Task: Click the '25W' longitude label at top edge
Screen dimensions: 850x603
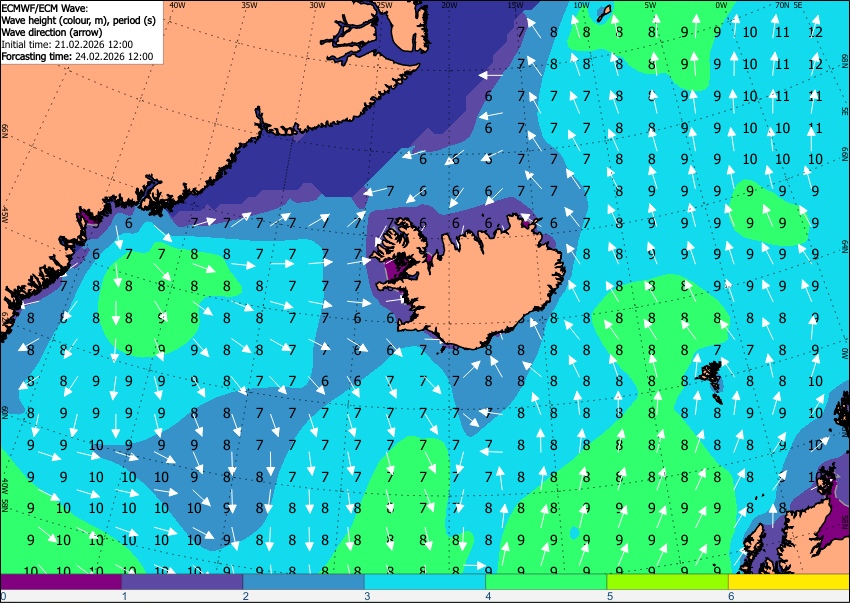Action: click(385, 5)
